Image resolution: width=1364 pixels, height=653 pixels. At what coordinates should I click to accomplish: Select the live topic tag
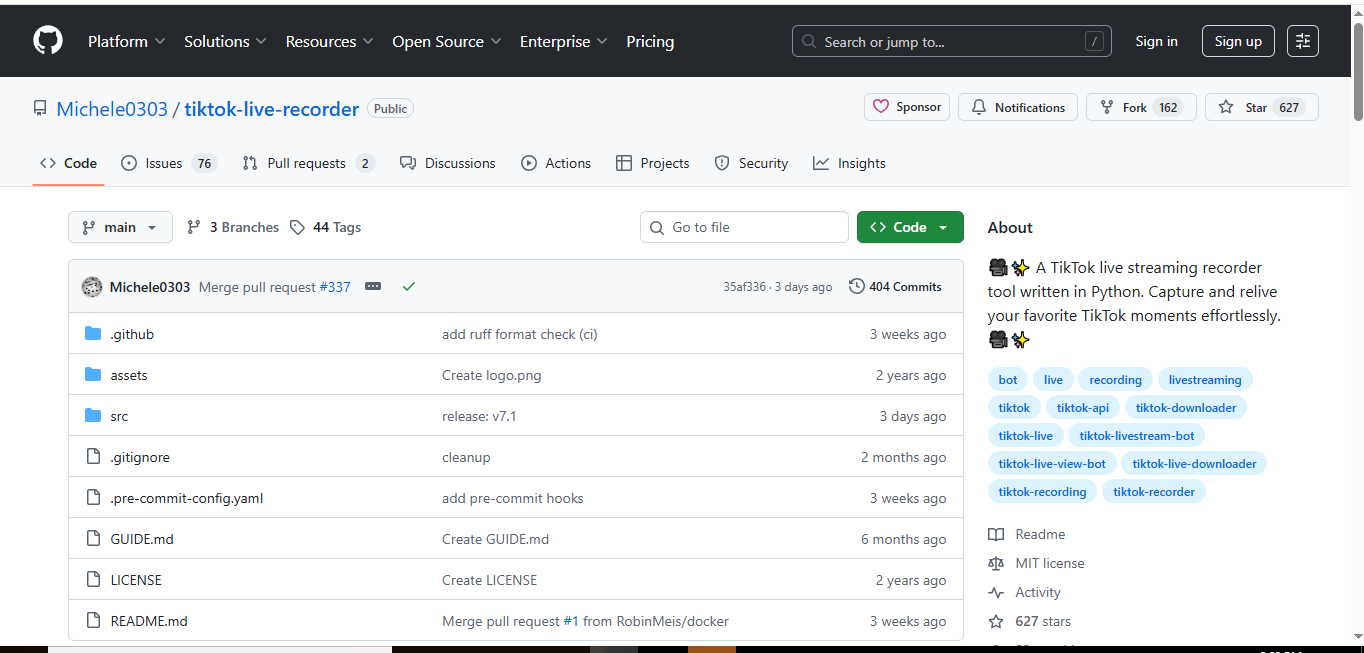tap(1053, 380)
